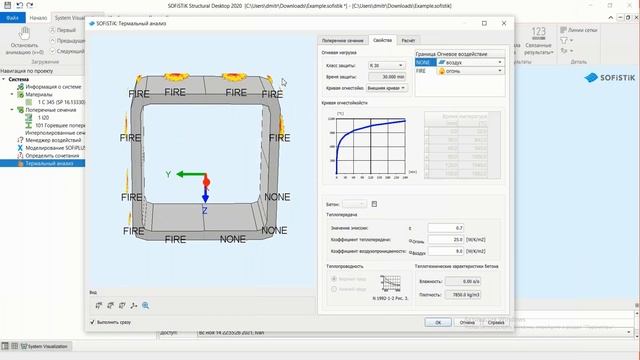This screenshot has height=360, width=640.
Task: Click the fire icon in the FIRE boundary row
Action: click(441, 71)
